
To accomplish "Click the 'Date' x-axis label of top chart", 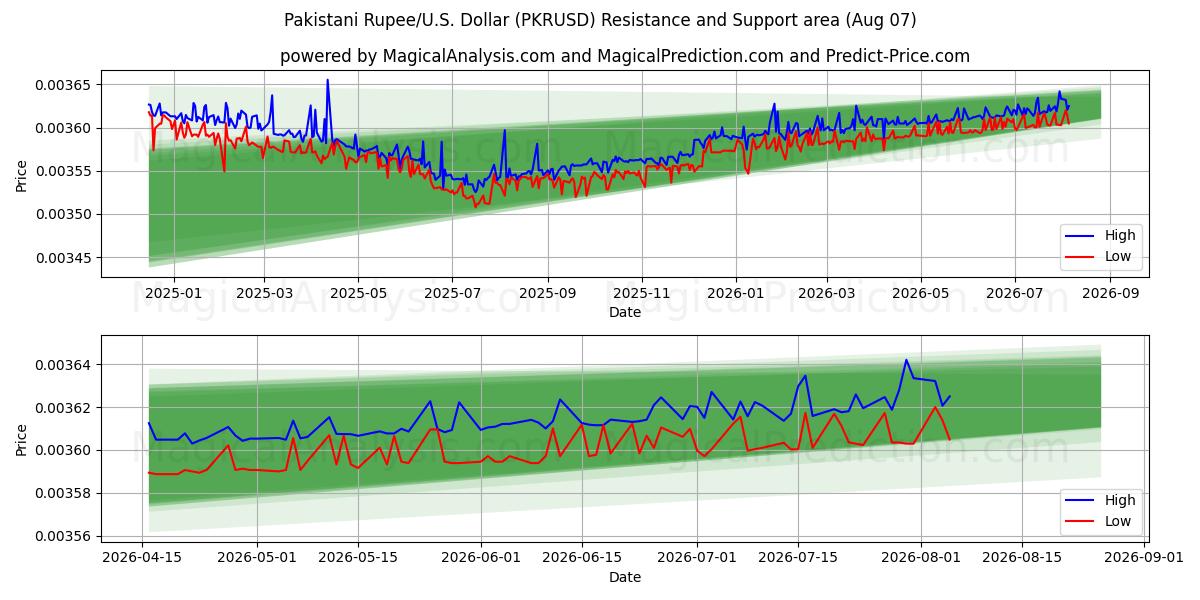I will [625, 312].
